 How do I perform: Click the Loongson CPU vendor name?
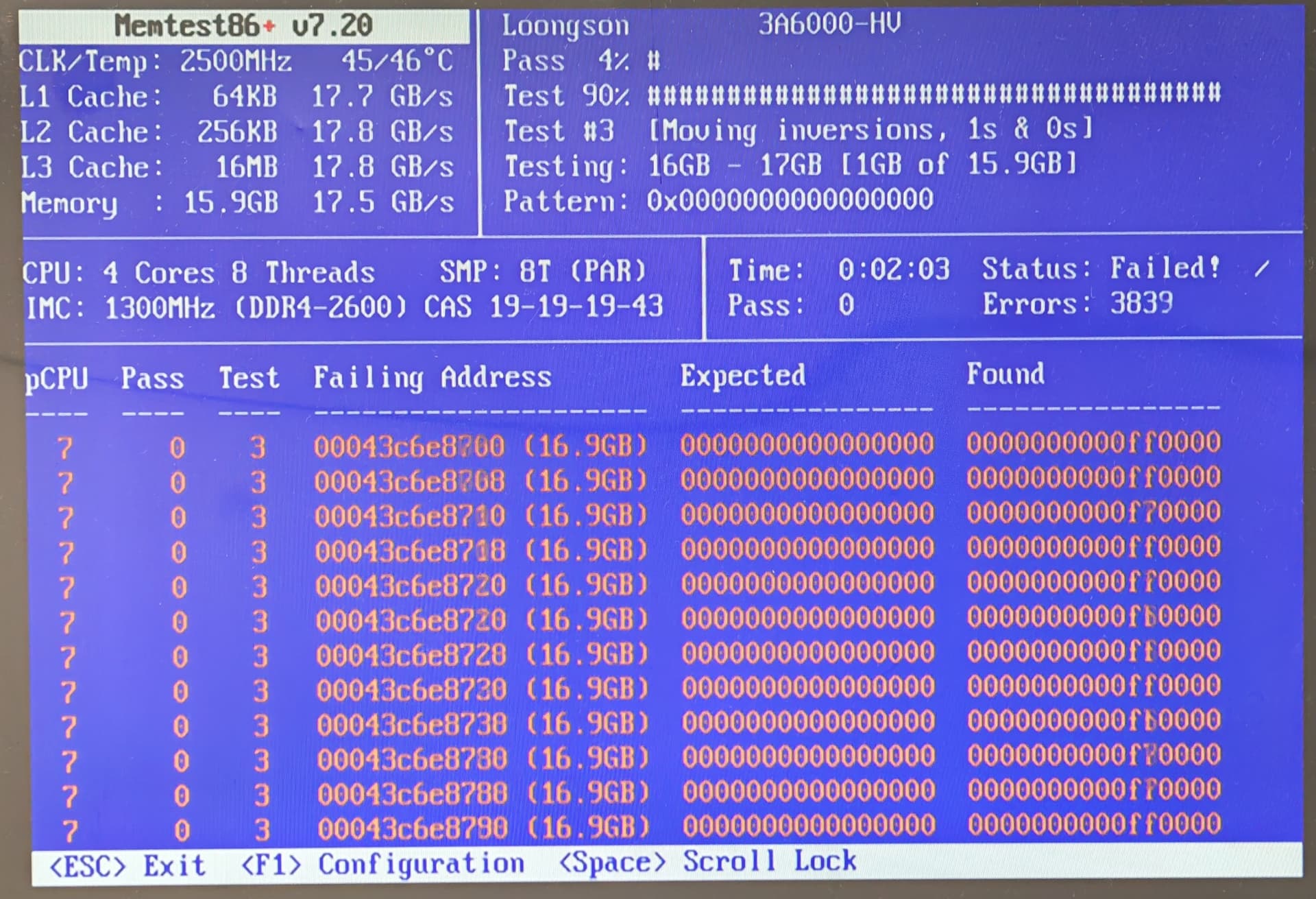pyautogui.click(x=565, y=26)
